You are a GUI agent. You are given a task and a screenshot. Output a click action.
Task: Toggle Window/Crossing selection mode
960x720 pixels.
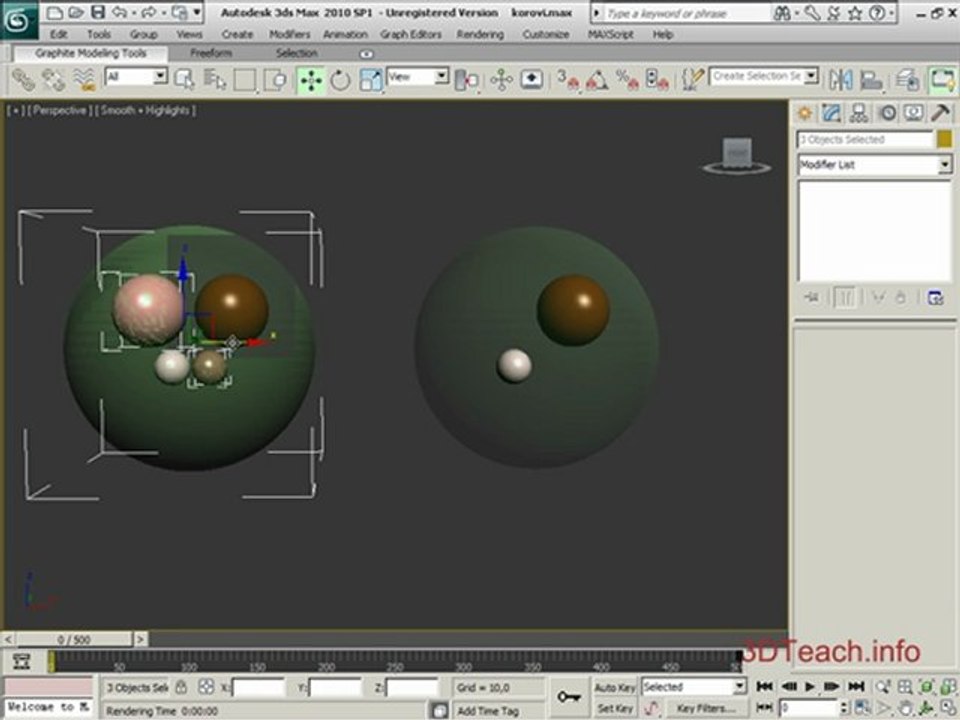pyautogui.click(x=275, y=80)
